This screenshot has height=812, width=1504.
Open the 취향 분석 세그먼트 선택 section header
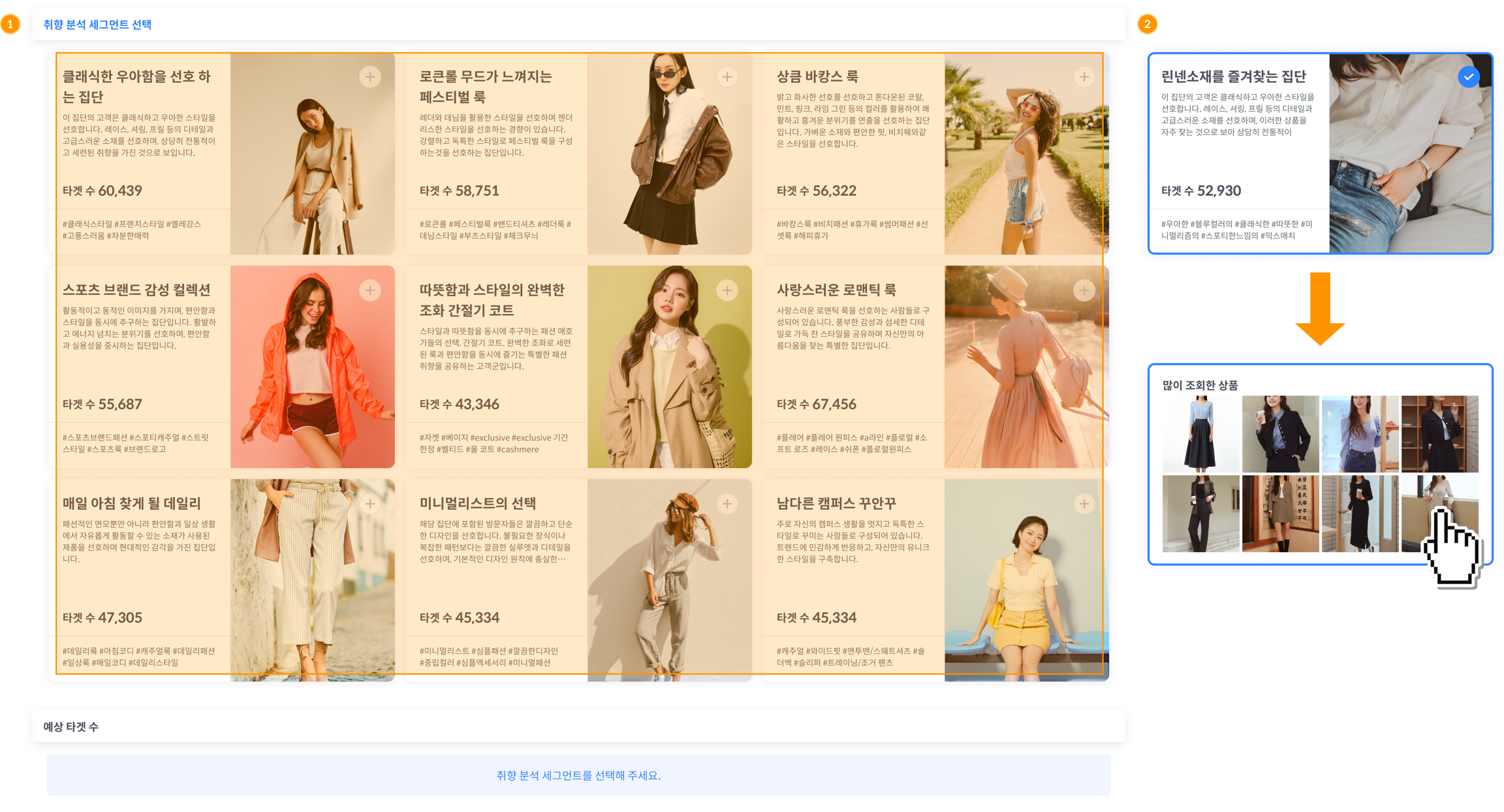coord(97,25)
